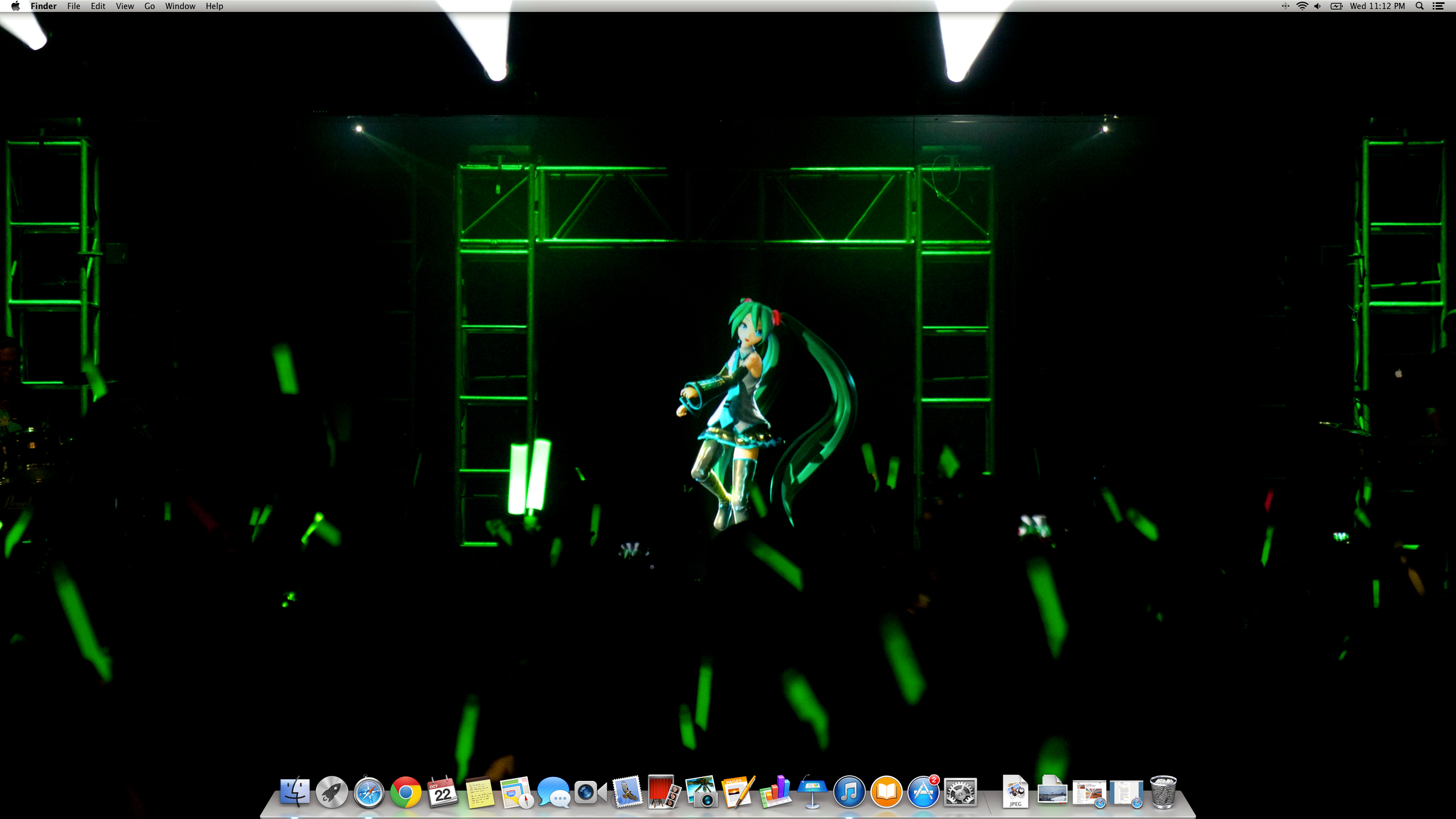Open first Safari web document in Dock
The image size is (1456, 819).
pos(1089,793)
